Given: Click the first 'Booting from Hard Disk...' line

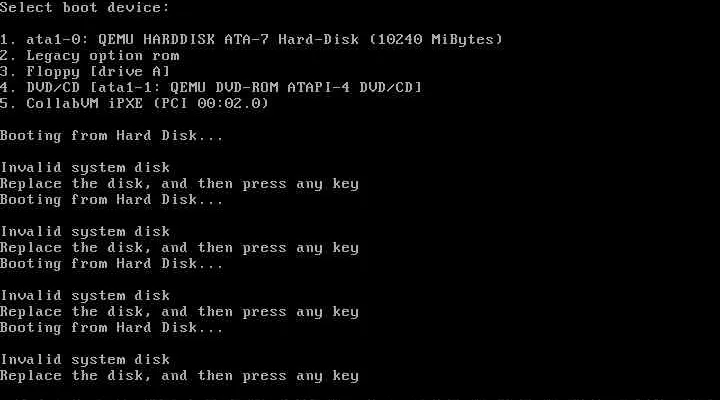Looking at the screenshot, I should click(x=112, y=136).
